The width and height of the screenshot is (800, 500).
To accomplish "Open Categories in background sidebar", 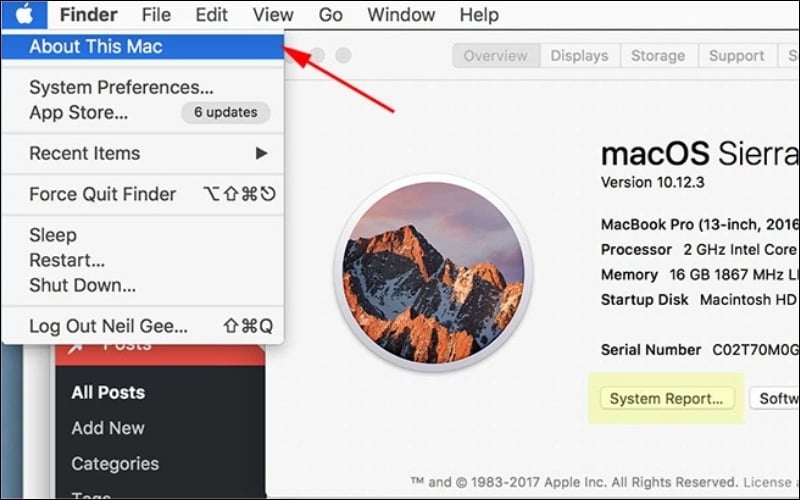I will (x=115, y=464).
